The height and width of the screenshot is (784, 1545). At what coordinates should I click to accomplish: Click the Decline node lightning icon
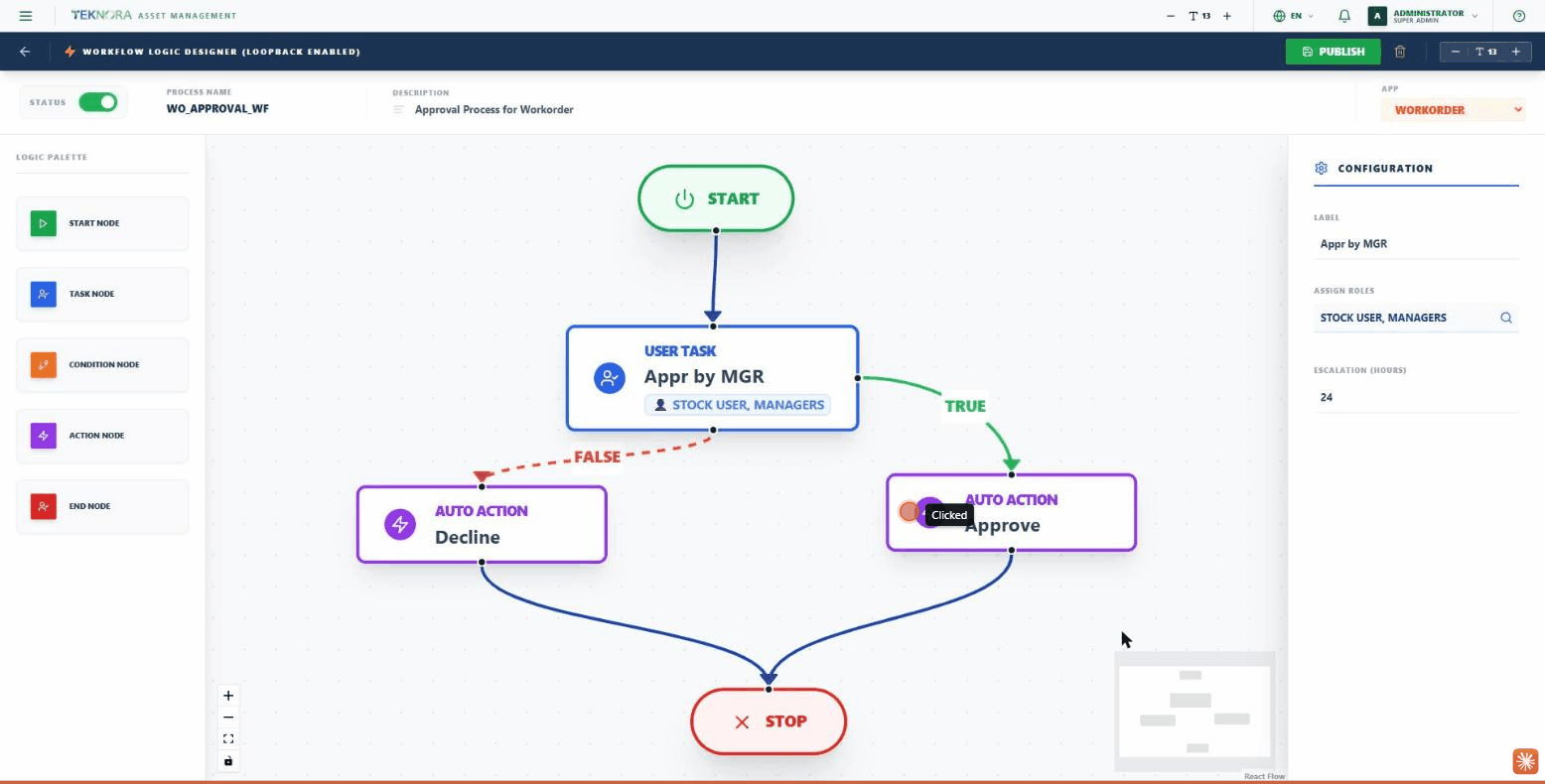[x=400, y=524]
